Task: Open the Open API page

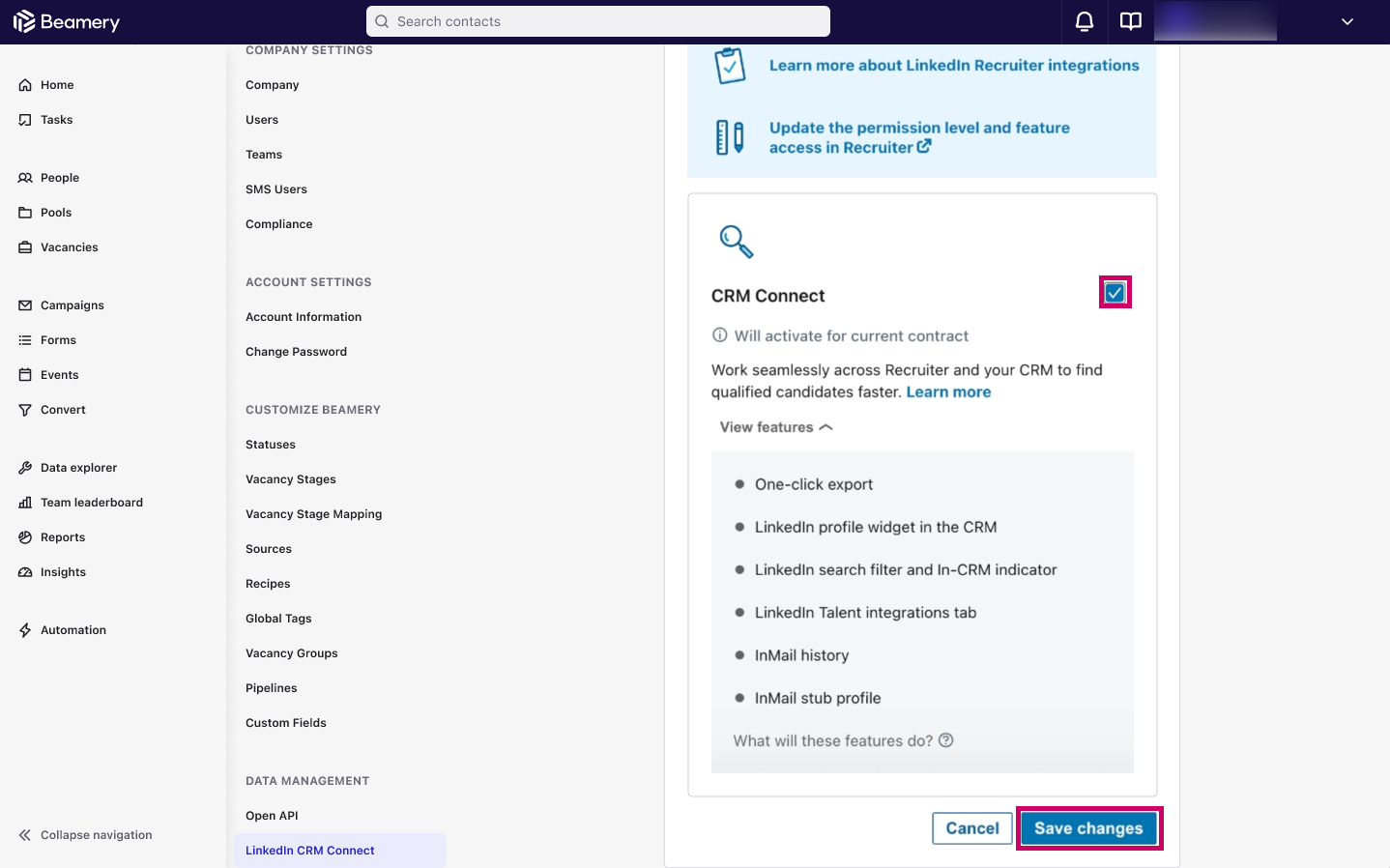Action: click(272, 816)
